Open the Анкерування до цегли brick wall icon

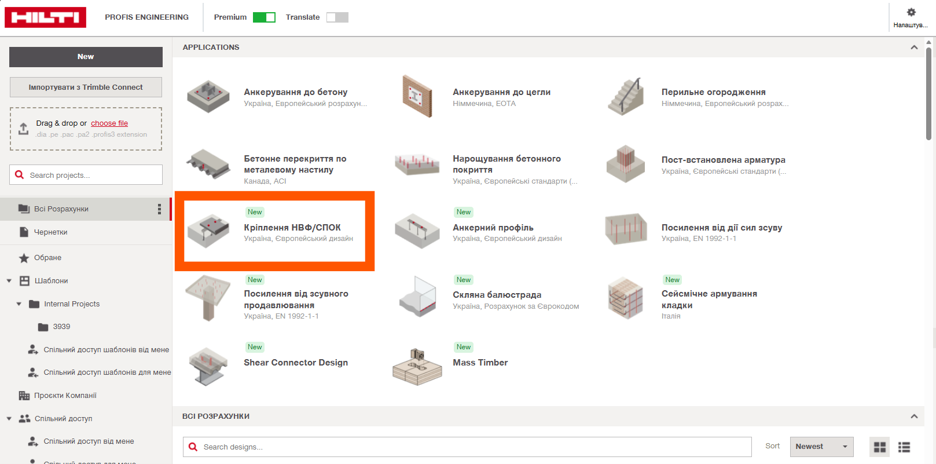tap(417, 92)
